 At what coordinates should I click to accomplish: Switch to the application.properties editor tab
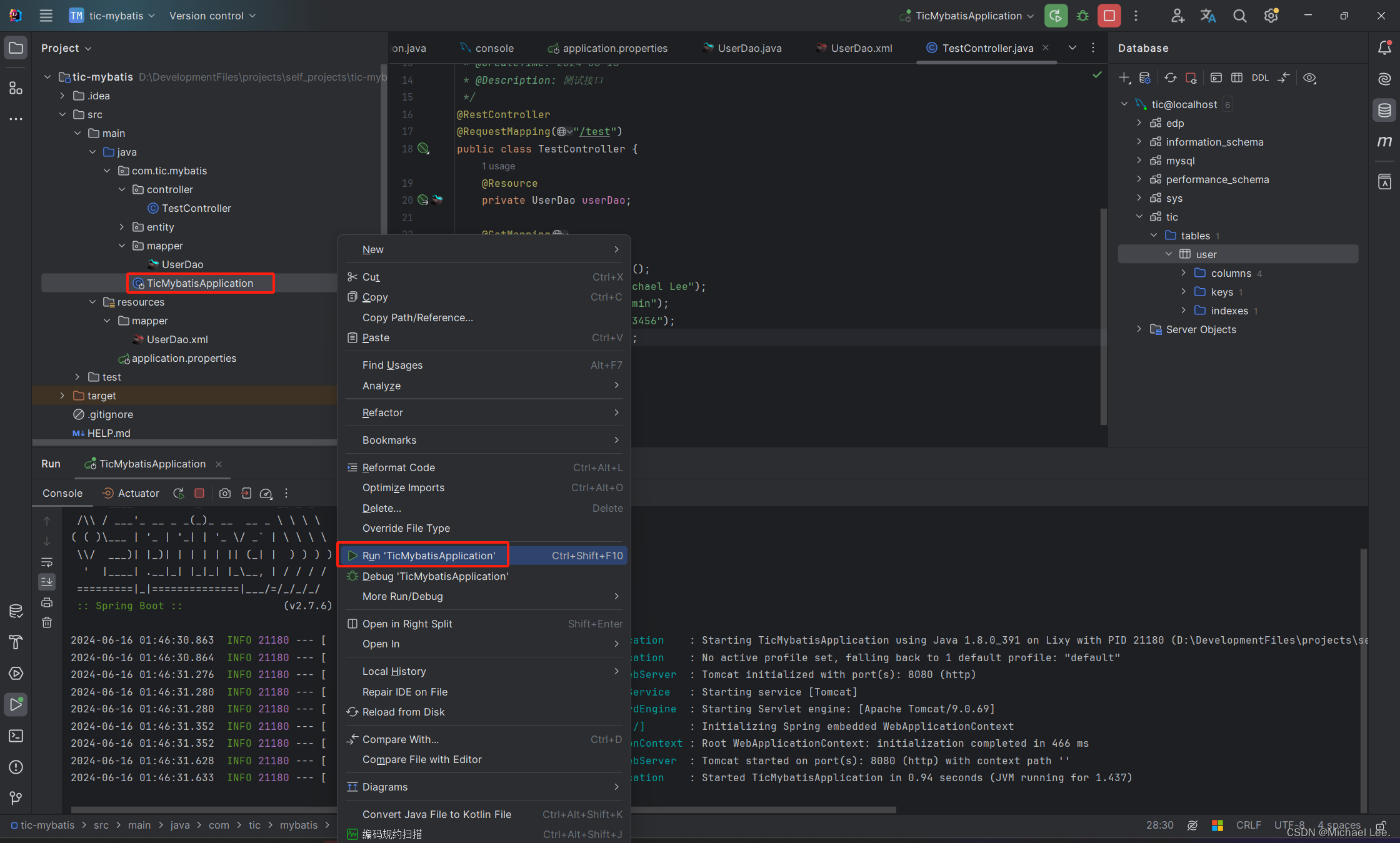pos(607,48)
